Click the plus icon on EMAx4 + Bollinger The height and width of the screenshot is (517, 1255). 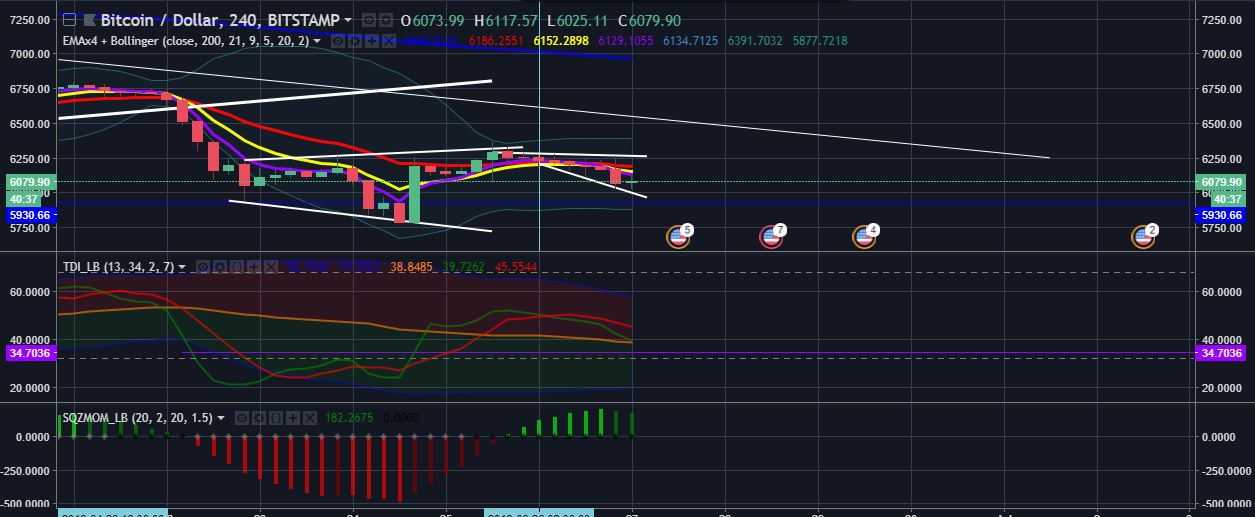[372, 41]
